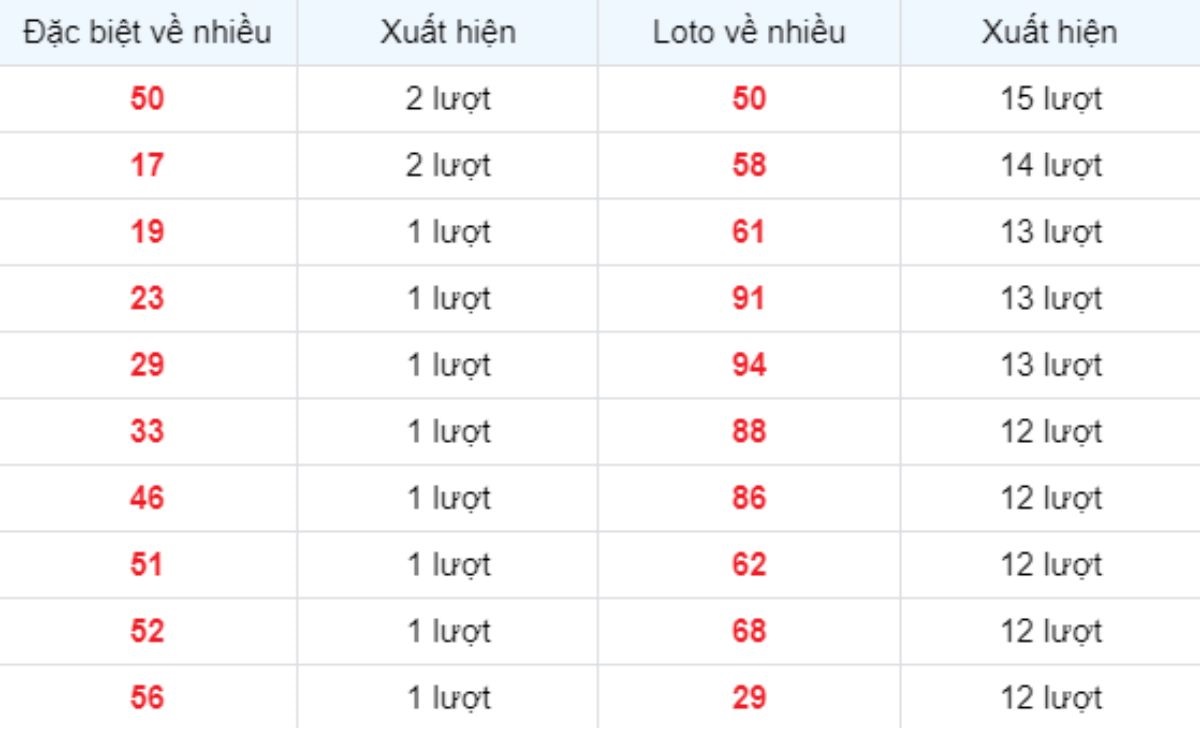Select red number 33 in special column
Screen dimensions: 1200x736
(x=147, y=431)
